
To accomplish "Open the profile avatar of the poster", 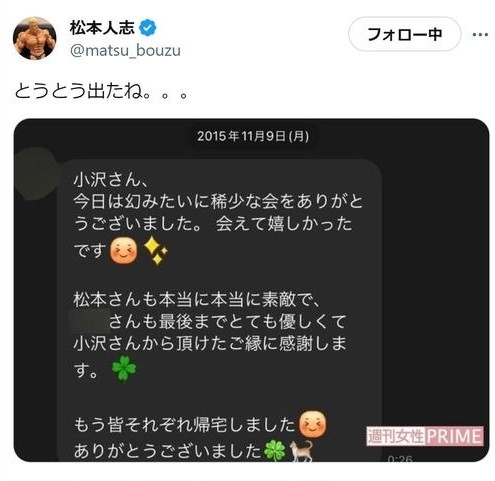I will [34, 38].
